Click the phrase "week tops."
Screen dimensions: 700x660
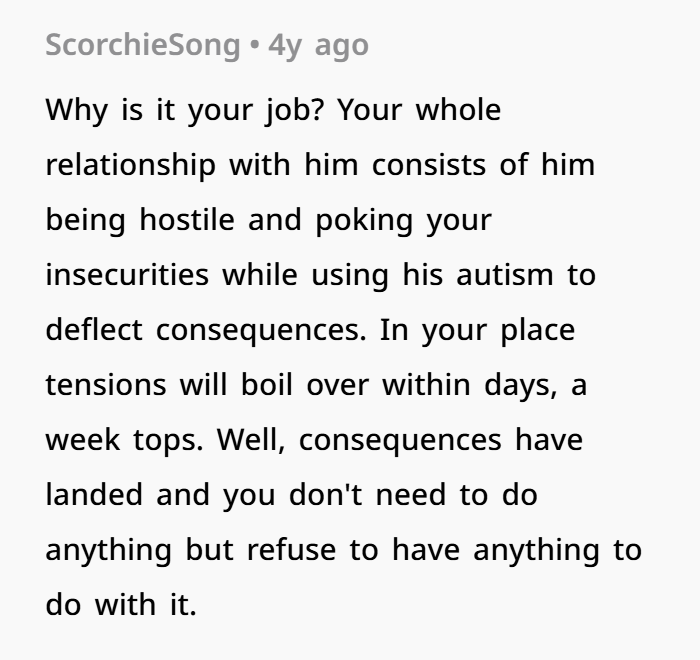tap(125, 441)
